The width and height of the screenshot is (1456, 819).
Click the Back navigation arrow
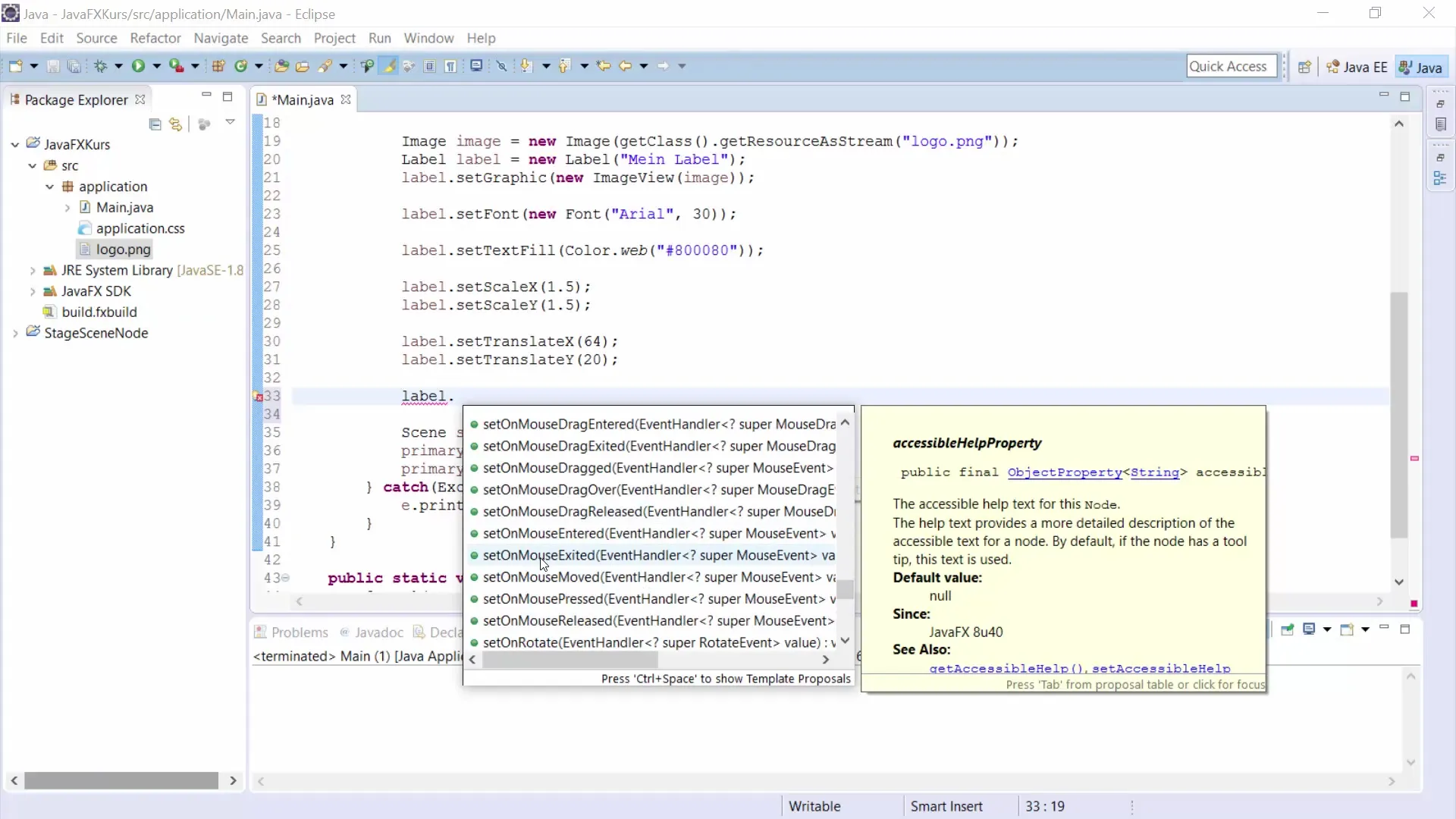point(625,67)
